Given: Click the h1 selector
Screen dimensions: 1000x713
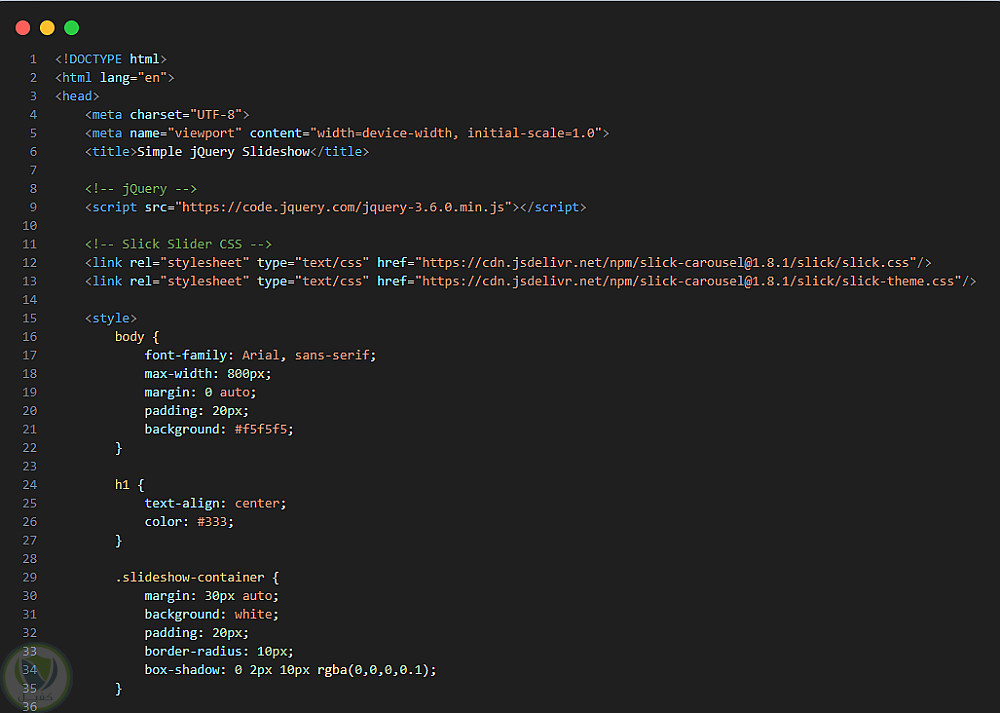Looking at the screenshot, I should 122,485.
